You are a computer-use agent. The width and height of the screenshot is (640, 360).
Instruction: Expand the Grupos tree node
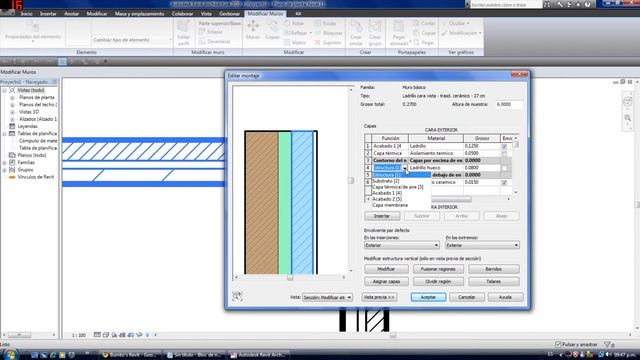click(x=4, y=170)
